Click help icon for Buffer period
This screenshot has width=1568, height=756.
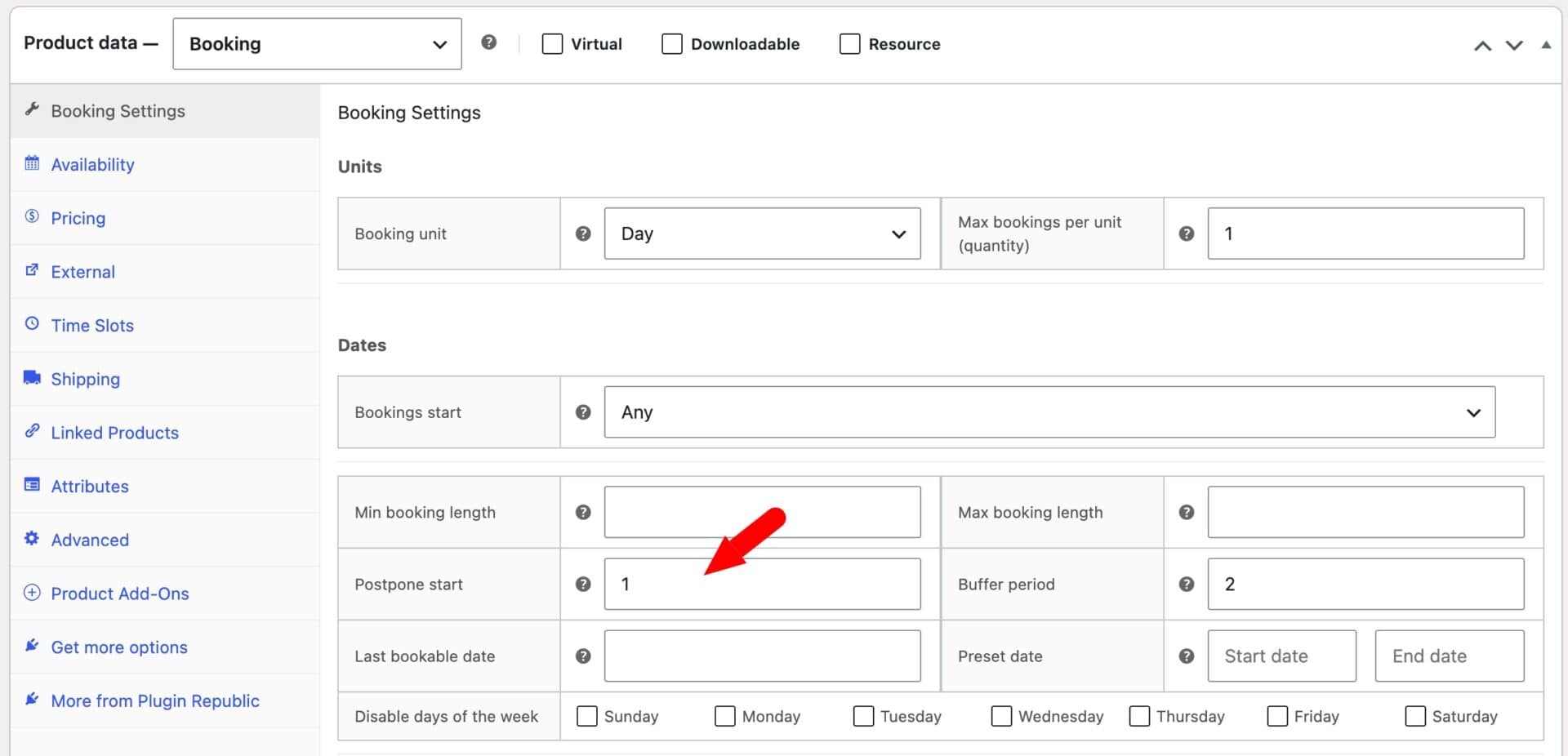[1187, 585]
